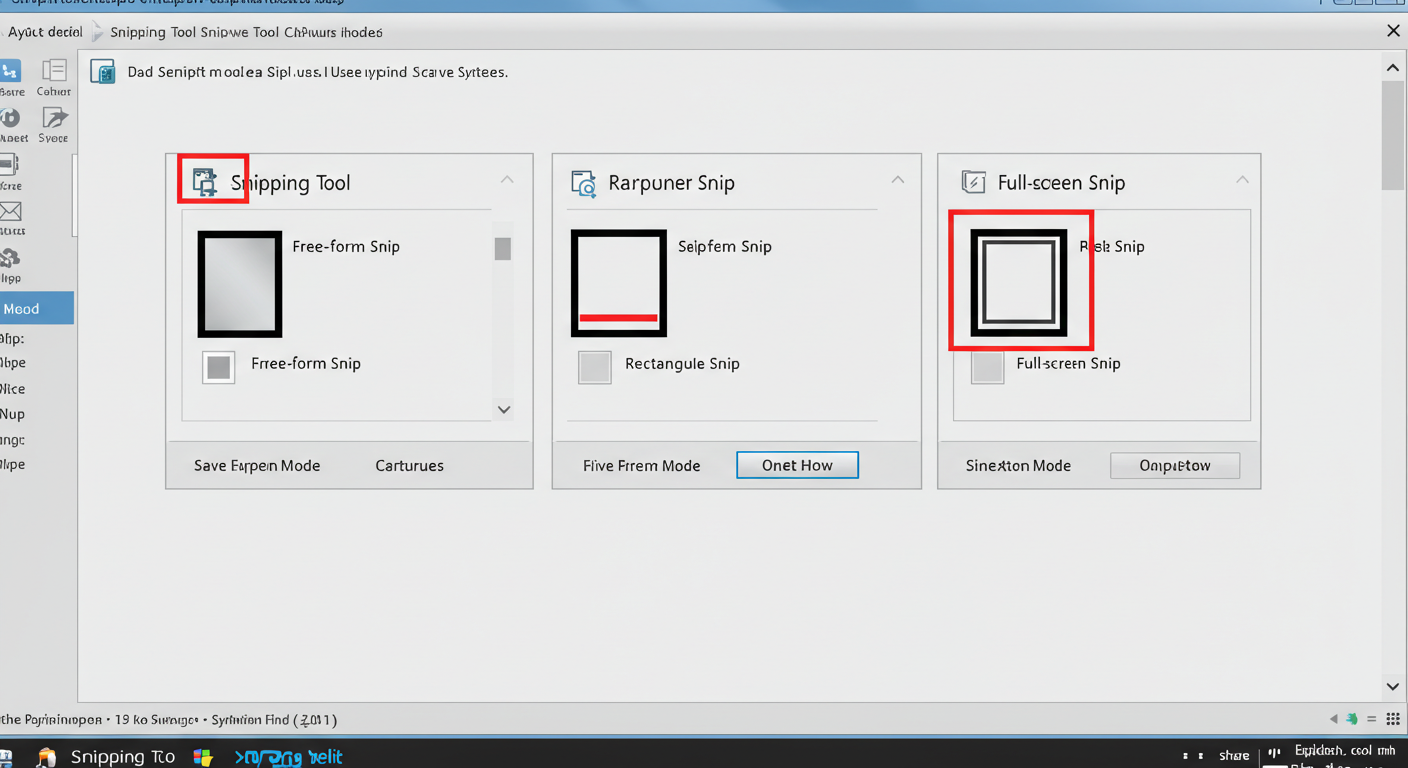Select the Aaeet sidebar icon
The width and height of the screenshot is (1408, 768).
pyautogui.click(x=10, y=118)
